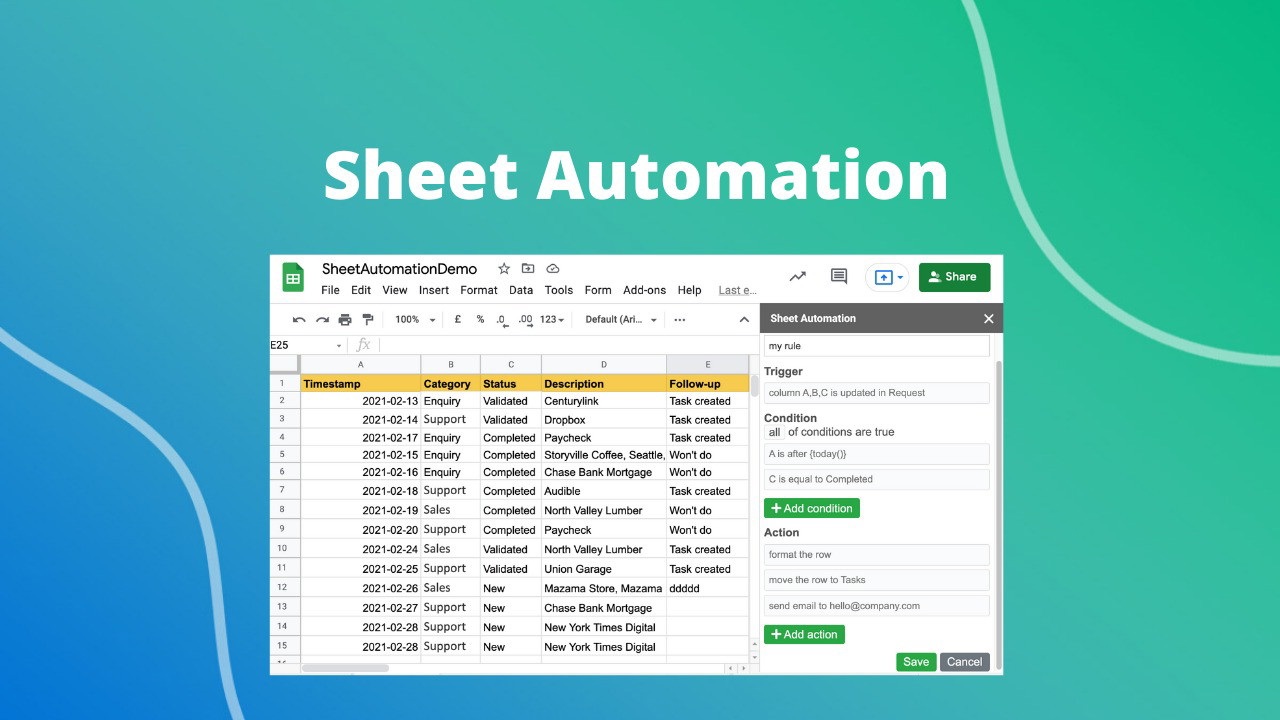
Task: Open the name box dropdown arrow
Action: pos(339,345)
